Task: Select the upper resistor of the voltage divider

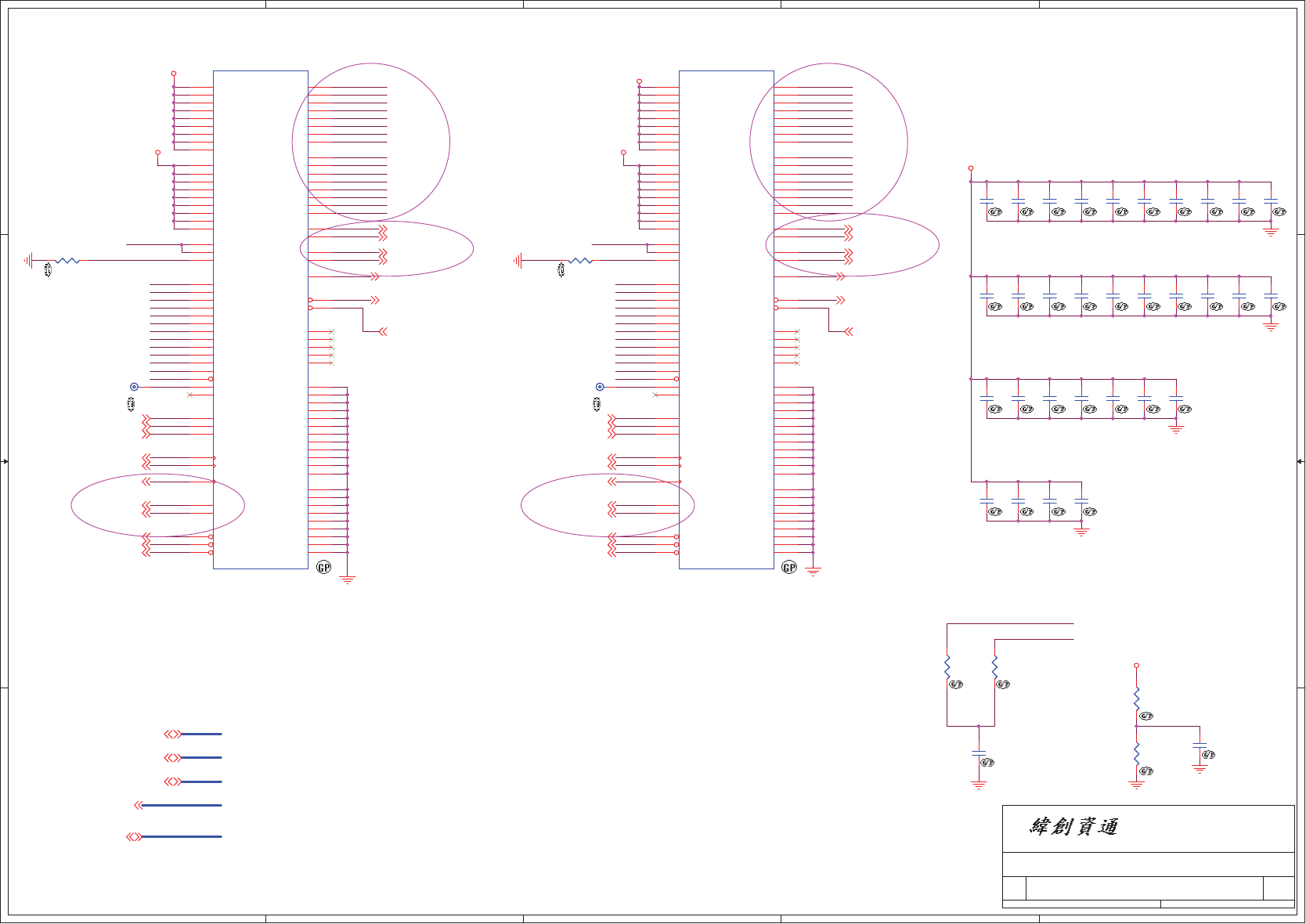Action: coord(1137,698)
